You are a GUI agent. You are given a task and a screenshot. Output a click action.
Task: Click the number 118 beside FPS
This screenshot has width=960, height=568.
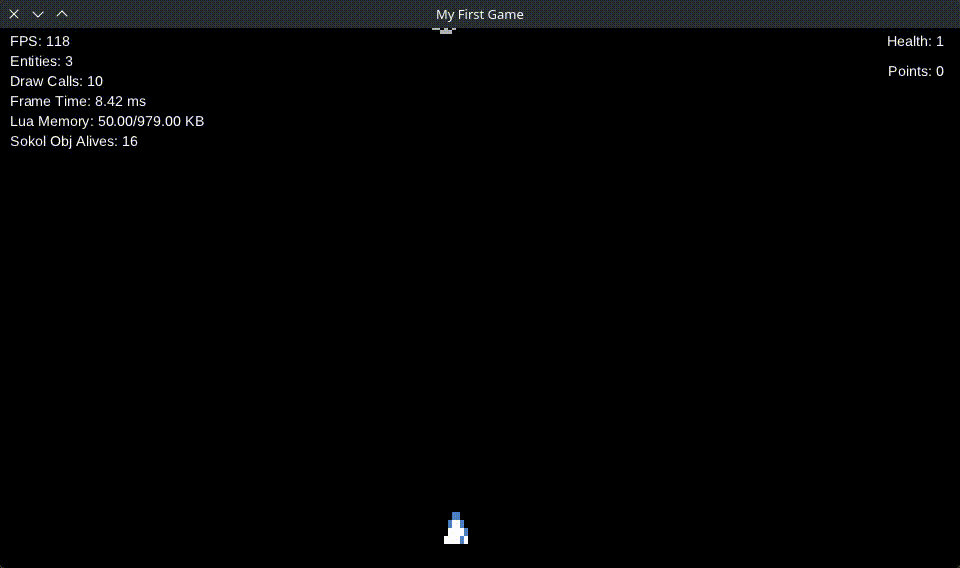tap(58, 41)
